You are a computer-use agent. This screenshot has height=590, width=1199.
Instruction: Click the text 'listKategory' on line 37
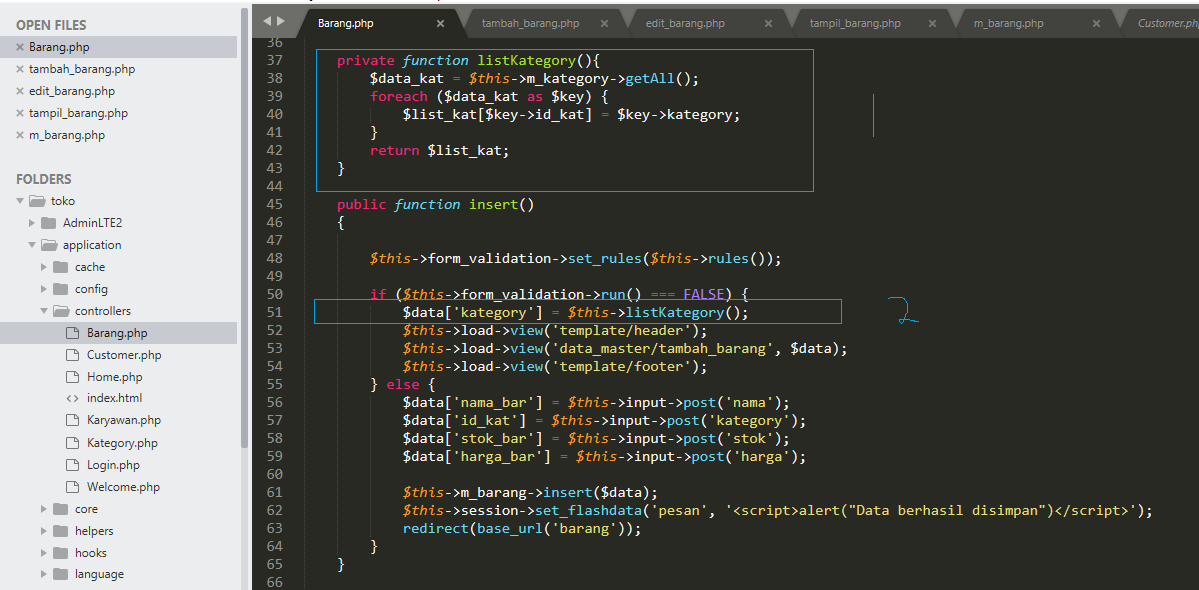point(525,60)
